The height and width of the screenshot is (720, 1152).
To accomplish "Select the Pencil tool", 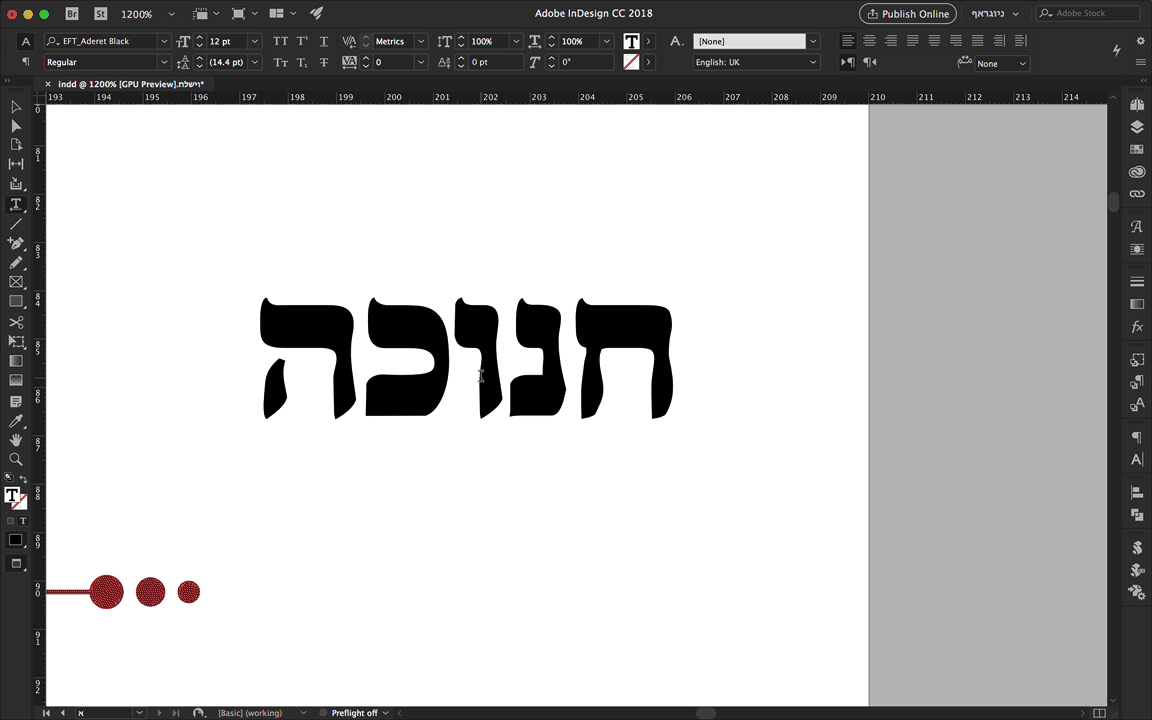I will (15, 262).
